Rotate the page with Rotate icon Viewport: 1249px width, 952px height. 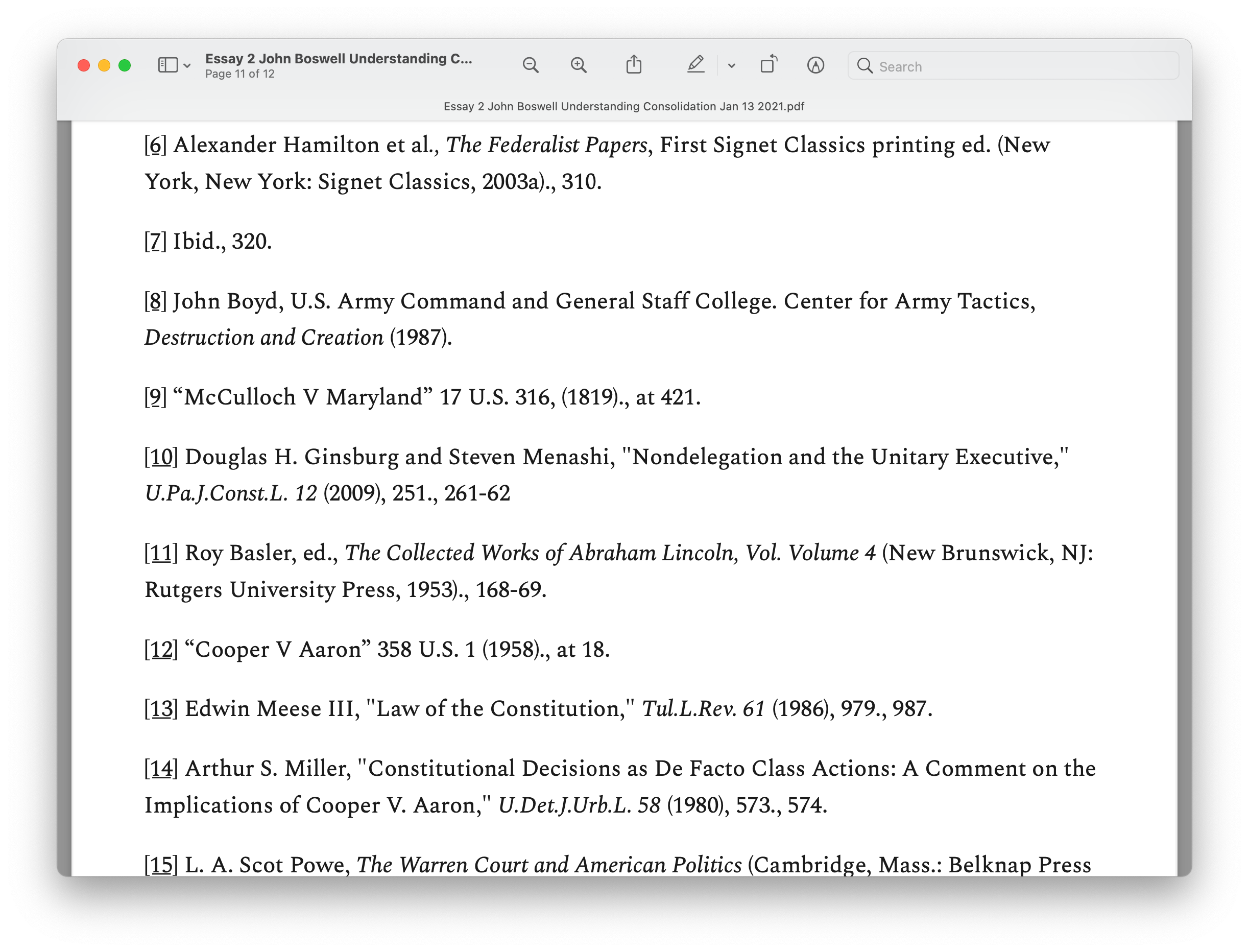[x=768, y=64]
